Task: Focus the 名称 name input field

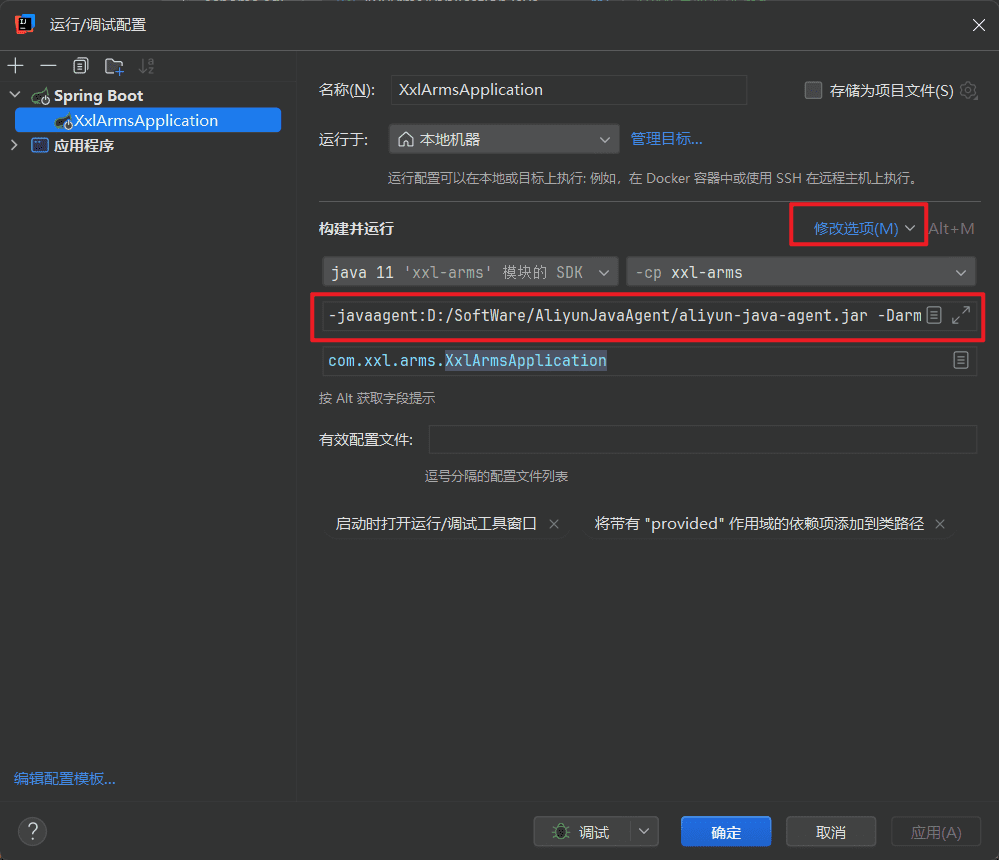Action: 568,90
